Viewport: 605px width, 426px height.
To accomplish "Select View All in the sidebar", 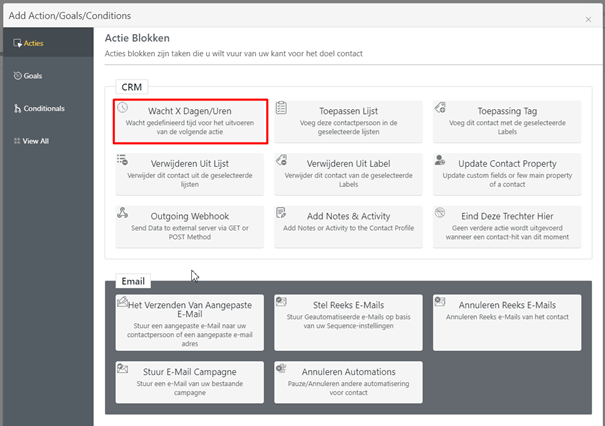I will [36, 141].
